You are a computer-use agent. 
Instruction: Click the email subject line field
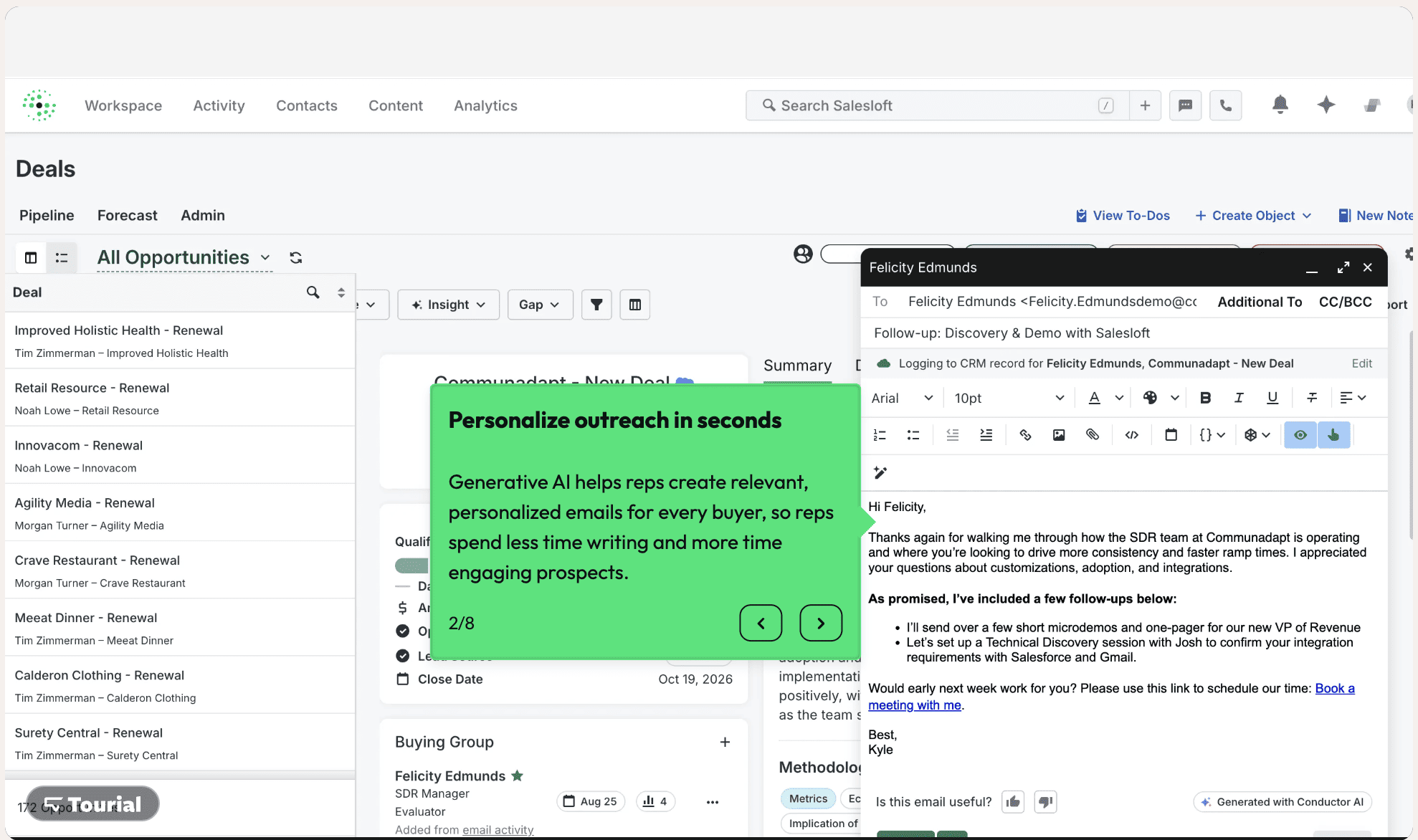coord(1123,333)
